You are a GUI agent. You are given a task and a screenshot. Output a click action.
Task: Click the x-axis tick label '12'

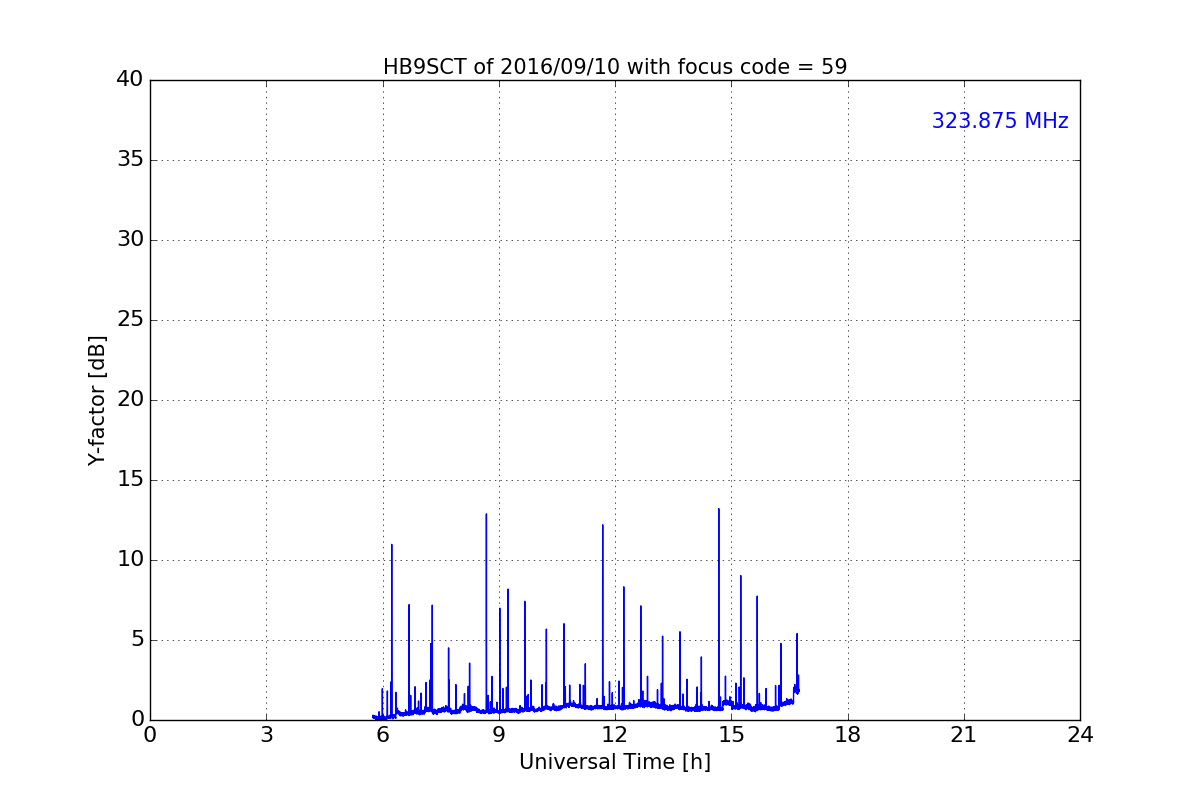coord(615,735)
